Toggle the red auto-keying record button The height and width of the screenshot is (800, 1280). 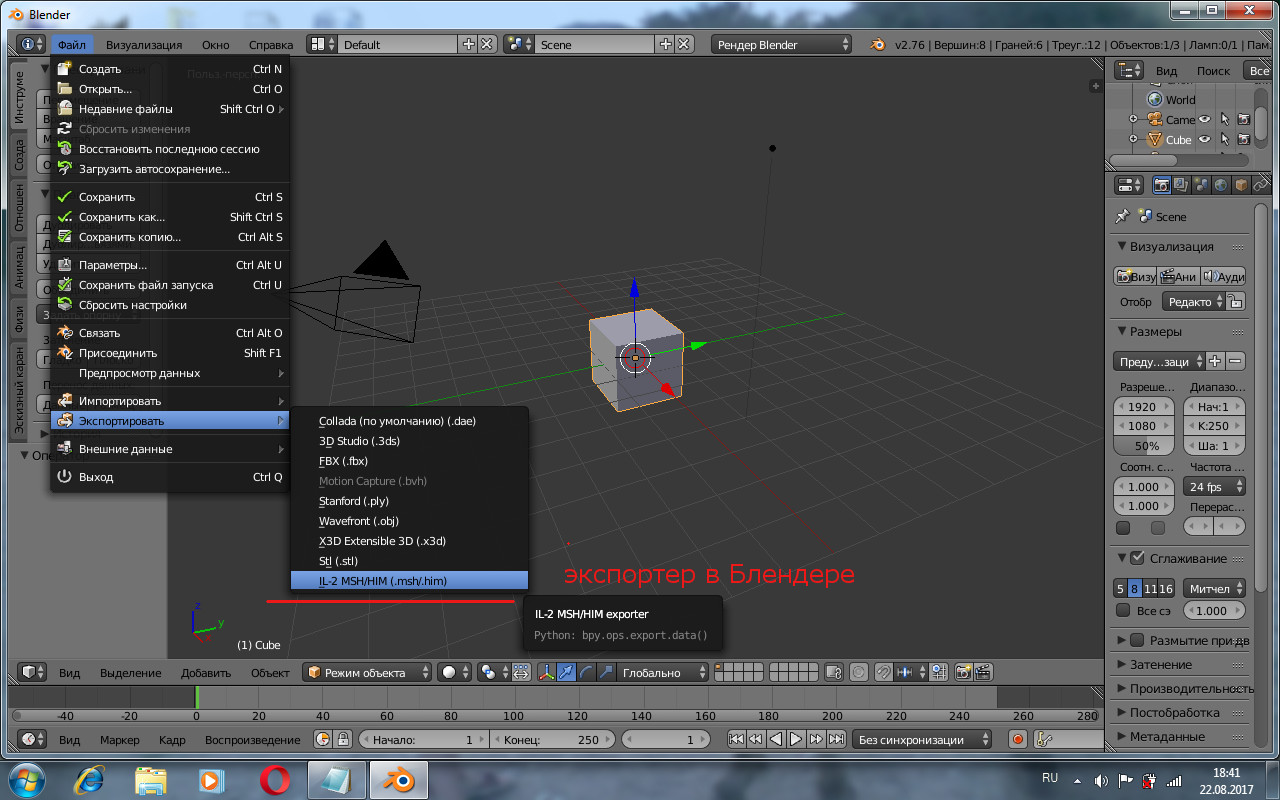coord(1018,739)
